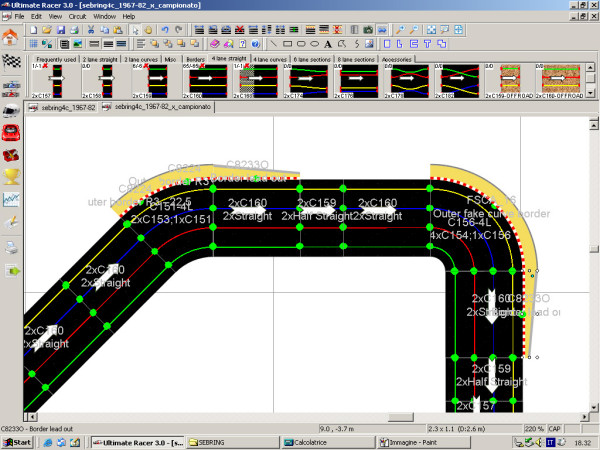The image size is (600, 450).
Task: Click the Windows Start button
Action: [x=18, y=441]
